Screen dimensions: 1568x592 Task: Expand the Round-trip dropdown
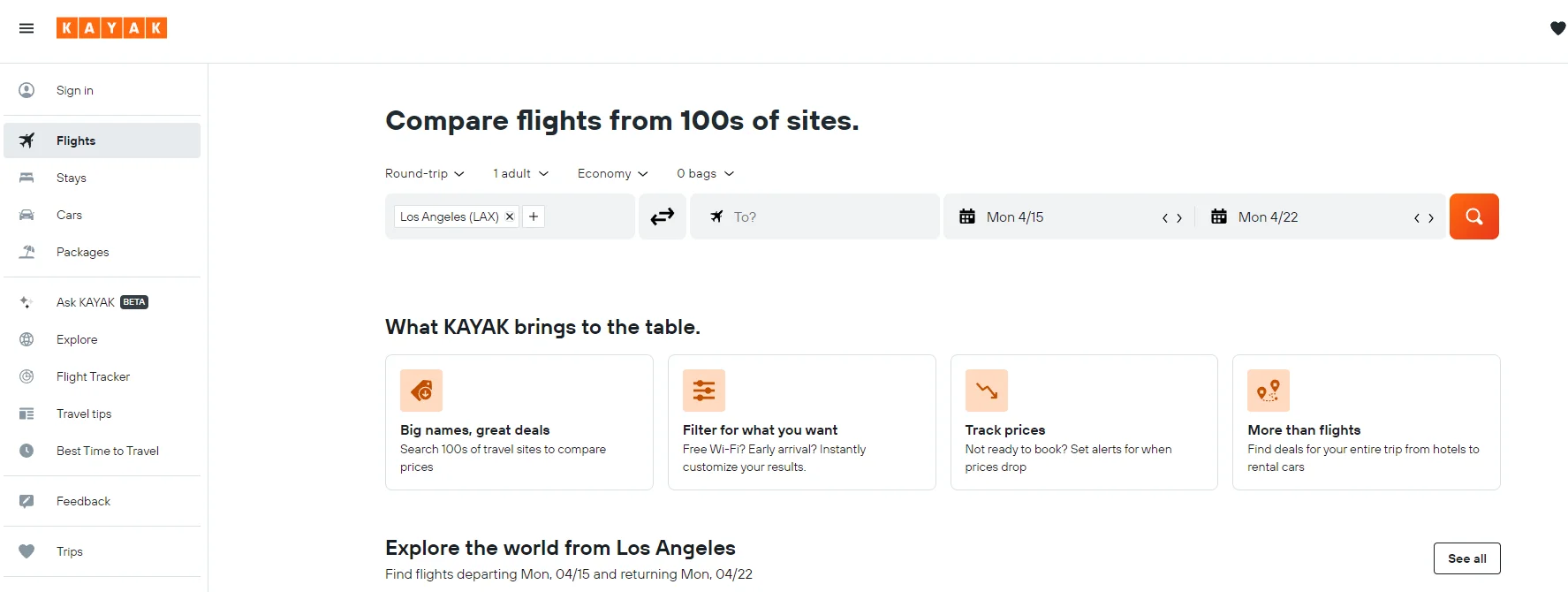[424, 173]
